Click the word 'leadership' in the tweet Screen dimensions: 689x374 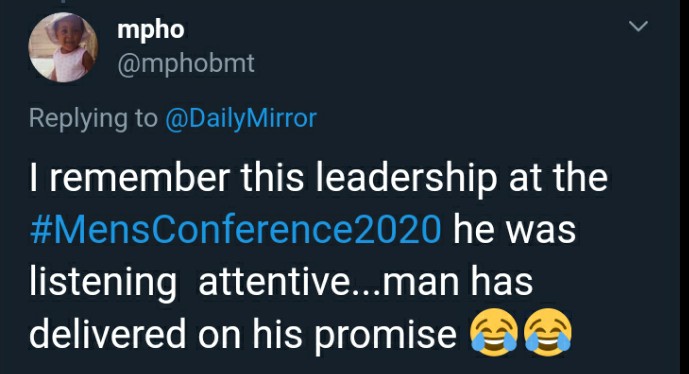coord(406,179)
